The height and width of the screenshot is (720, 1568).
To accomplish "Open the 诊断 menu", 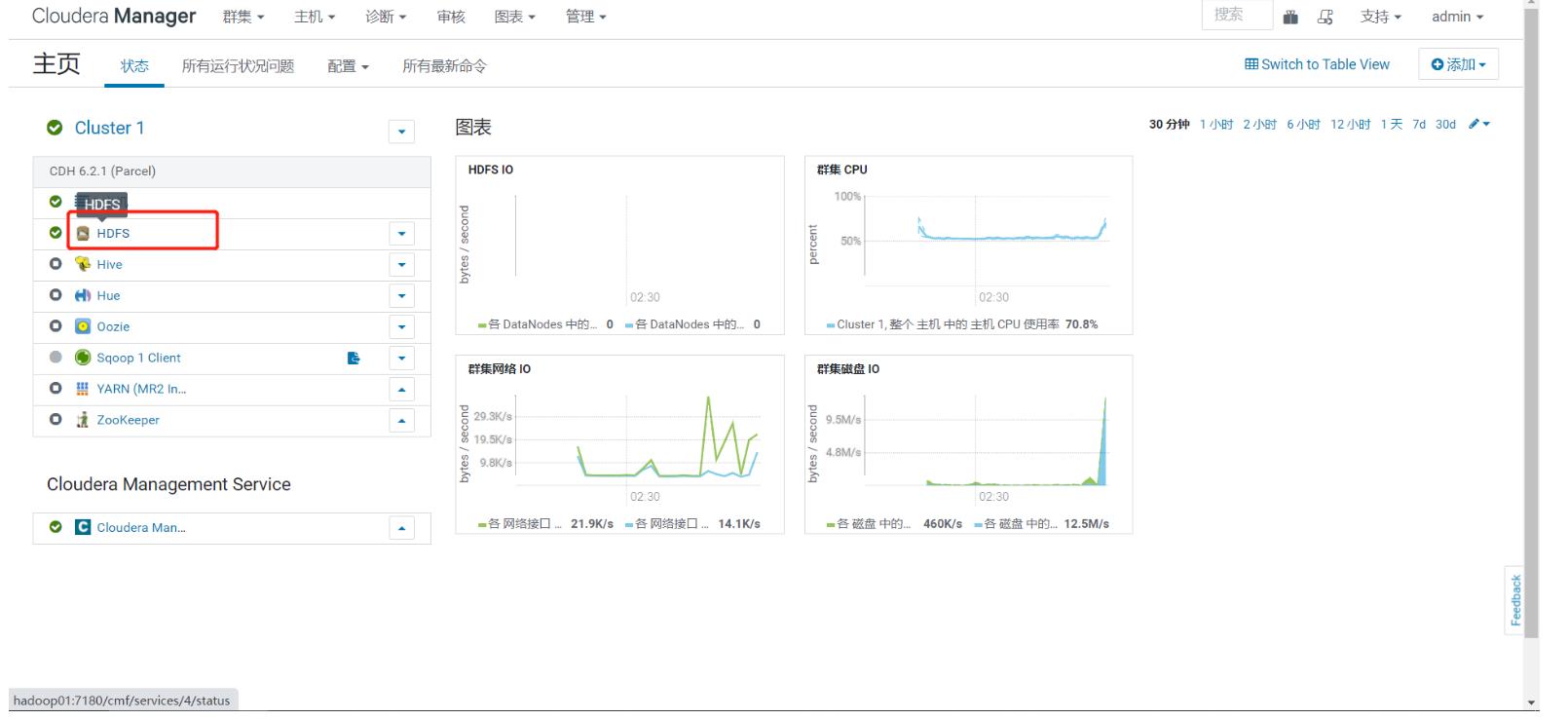I will (x=386, y=17).
